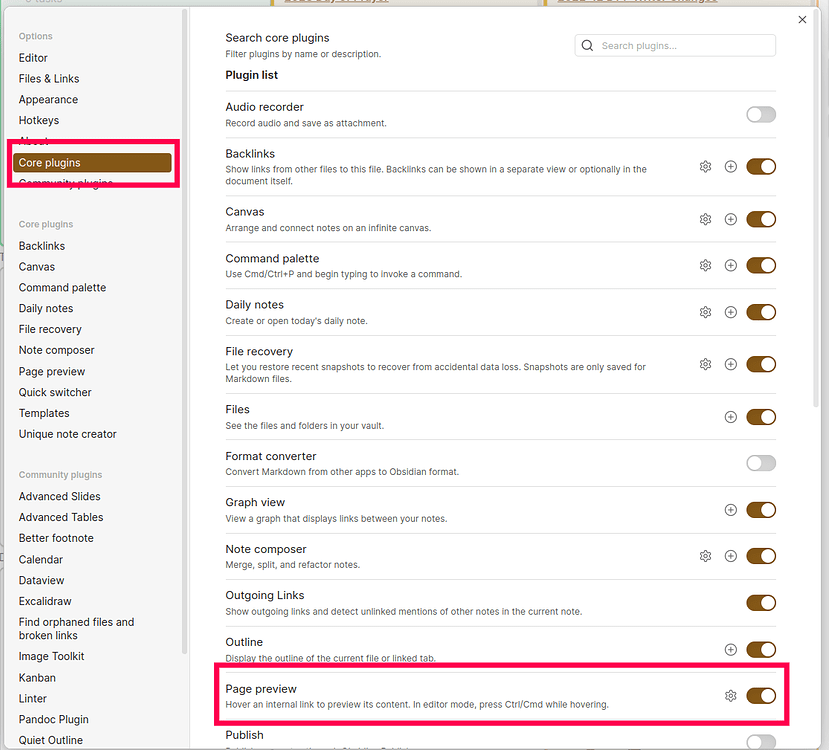The image size is (829, 750).
Task: Enable the Publish plugin toggle
Action: click(x=761, y=742)
